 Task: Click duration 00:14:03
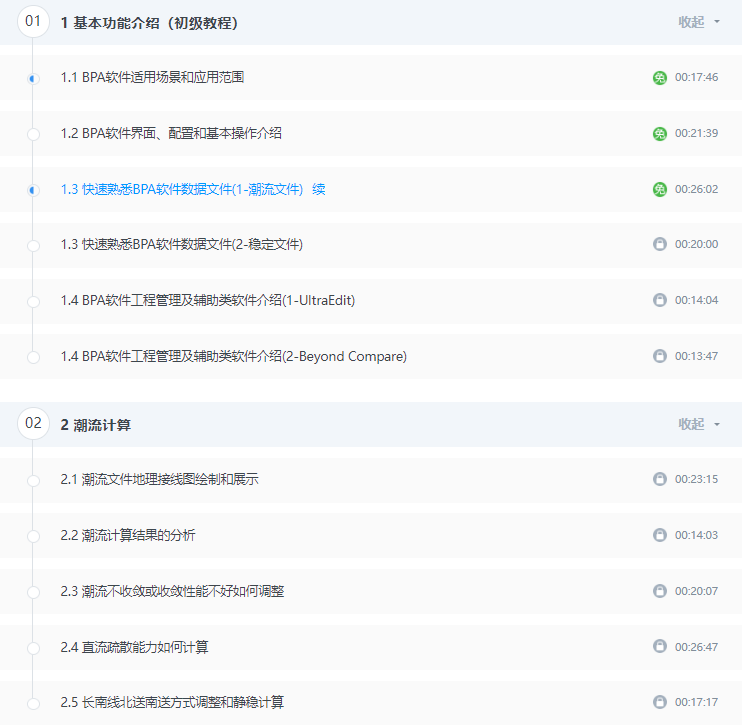[x=696, y=535]
